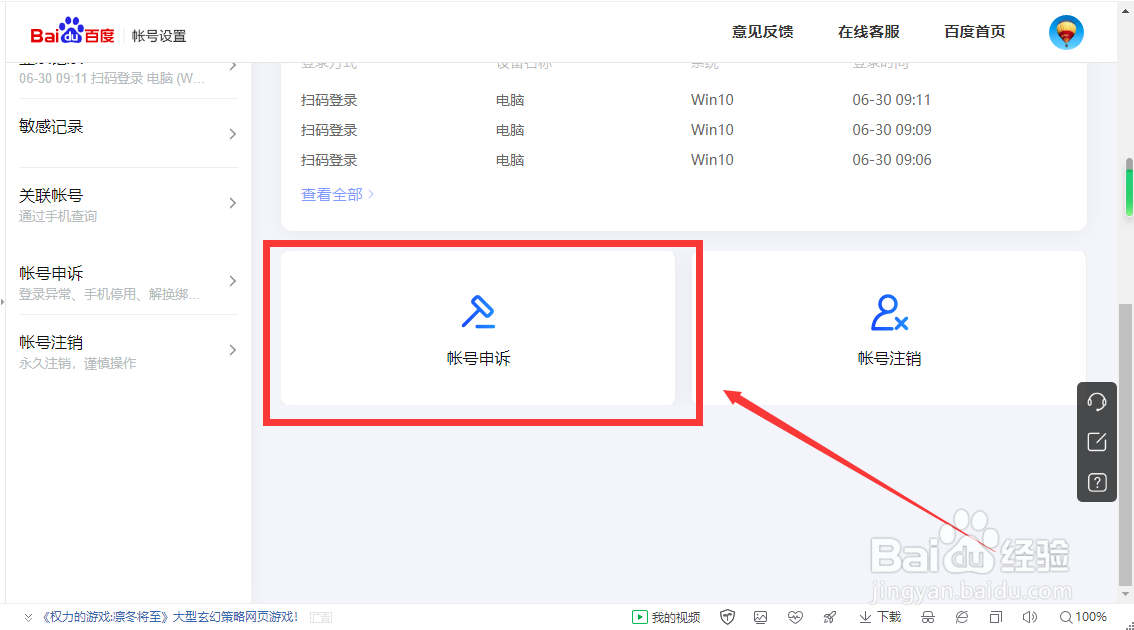The height and width of the screenshot is (630, 1134).
Task: Expand the 帐号注销 sidebar entry
Action: [127, 342]
